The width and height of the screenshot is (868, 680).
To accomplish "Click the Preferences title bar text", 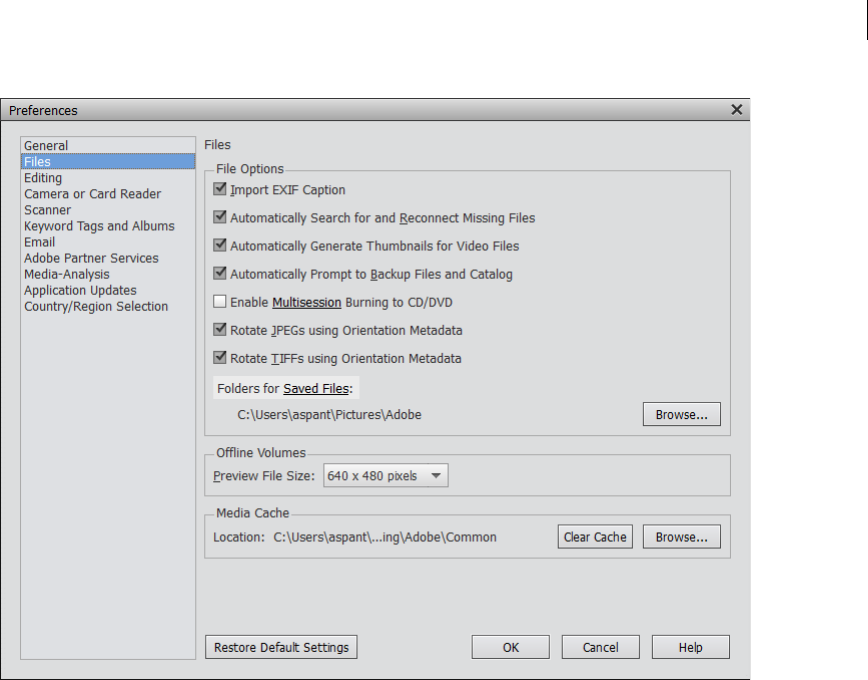I will pyautogui.click(x=43, y=111).
